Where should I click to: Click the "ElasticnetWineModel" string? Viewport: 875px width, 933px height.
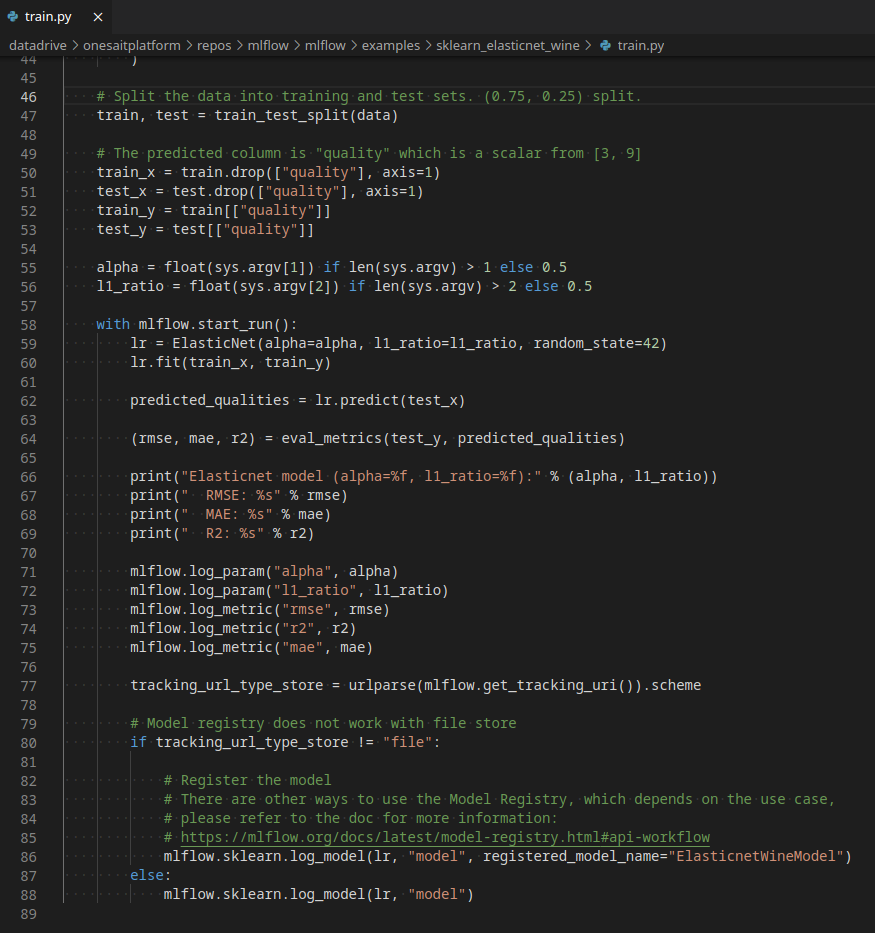(755, 857)
